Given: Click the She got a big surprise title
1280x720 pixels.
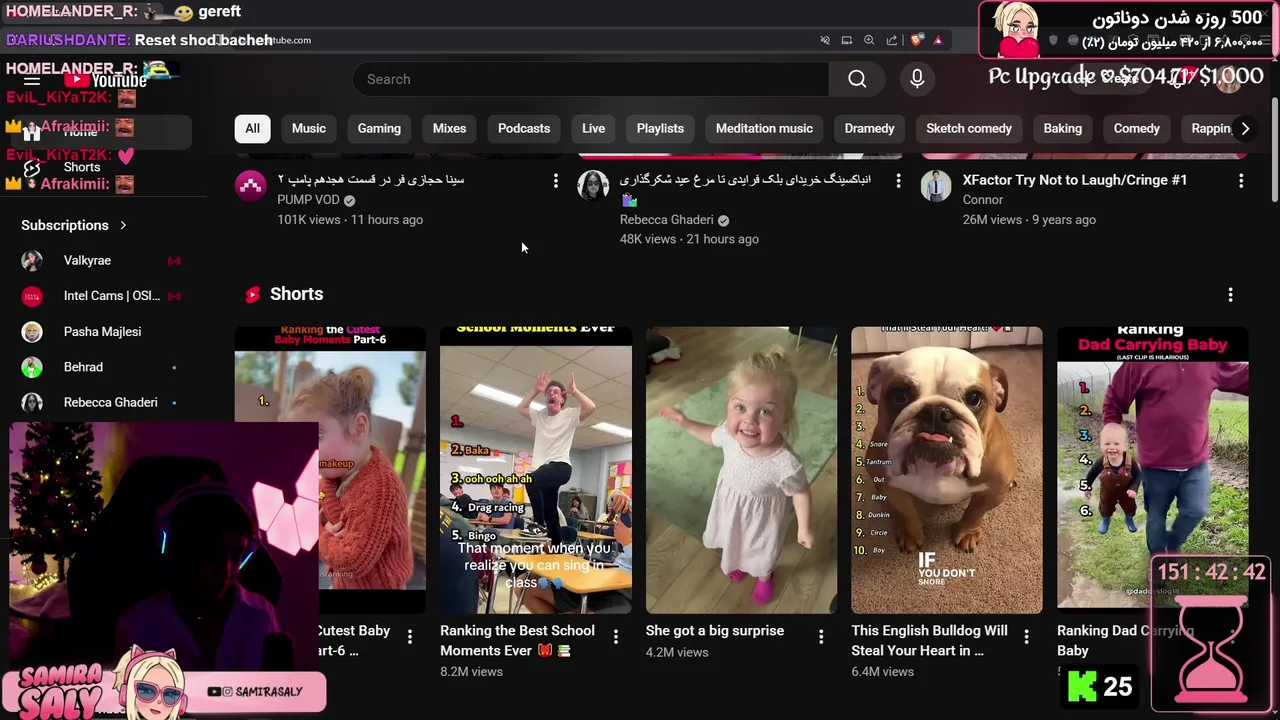Looking at the screenshot, I should tap(715, 631).
